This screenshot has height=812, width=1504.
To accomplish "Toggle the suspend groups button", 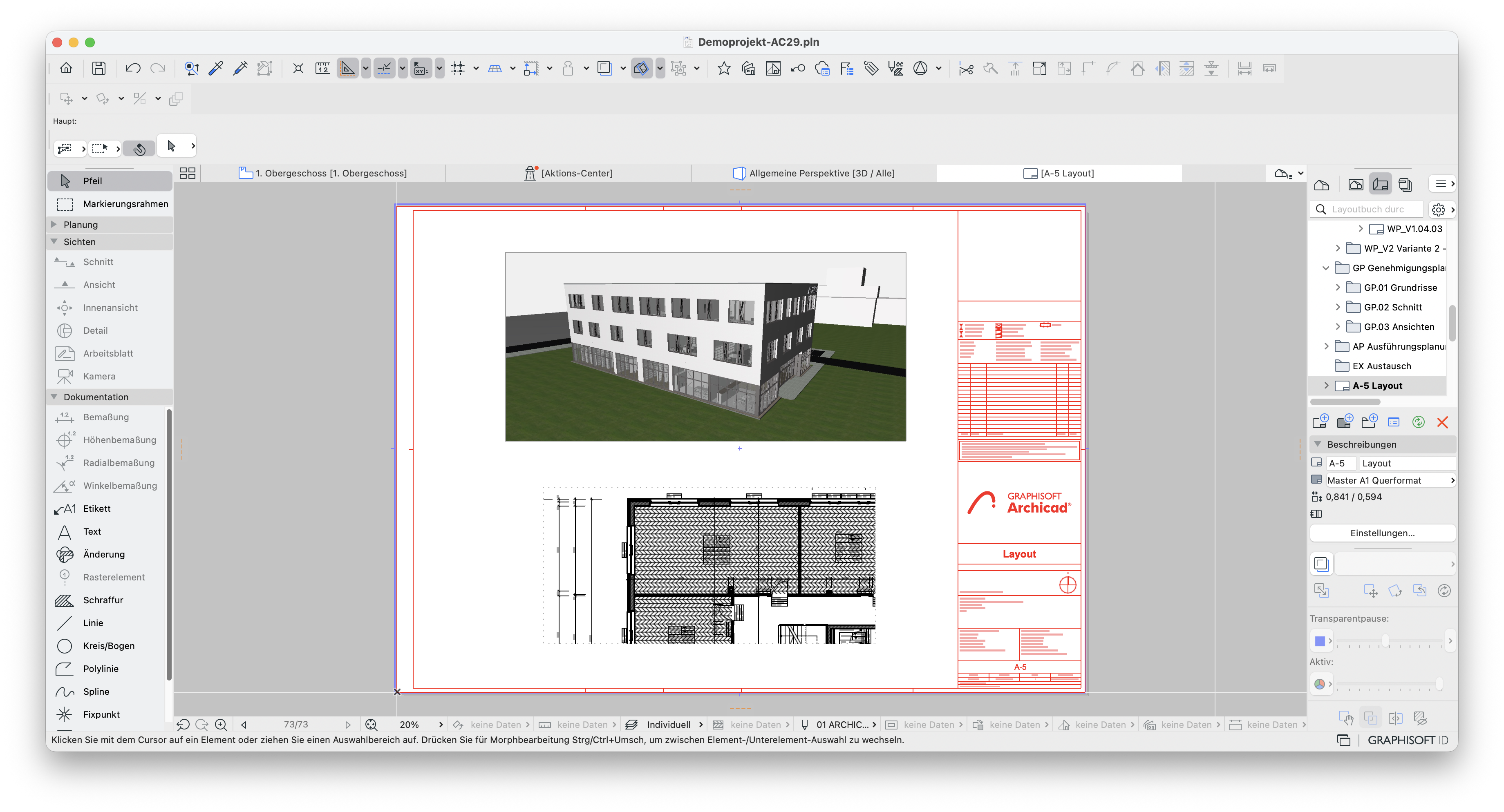I will click(x=678, y=68).
